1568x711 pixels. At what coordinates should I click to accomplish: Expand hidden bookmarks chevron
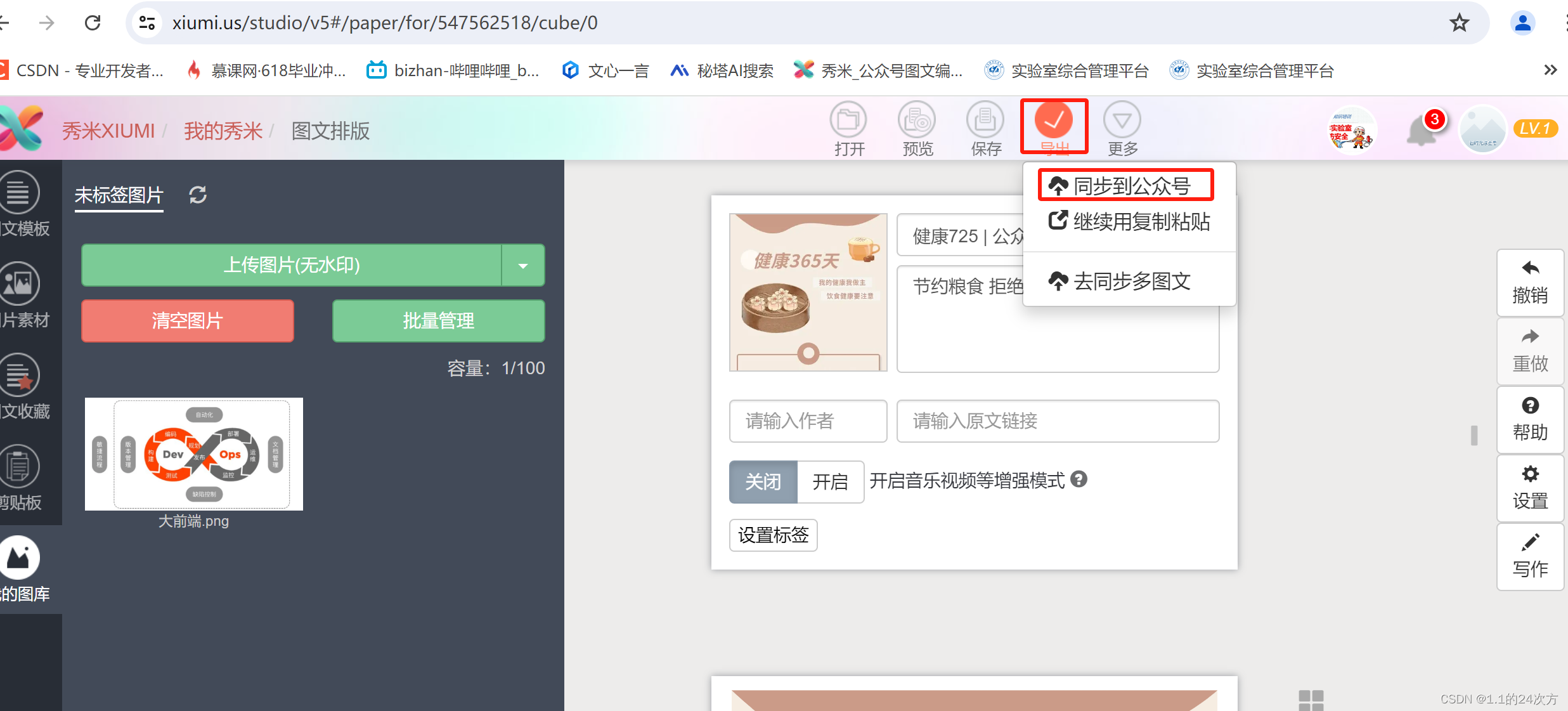click(x=1550, y=70)
